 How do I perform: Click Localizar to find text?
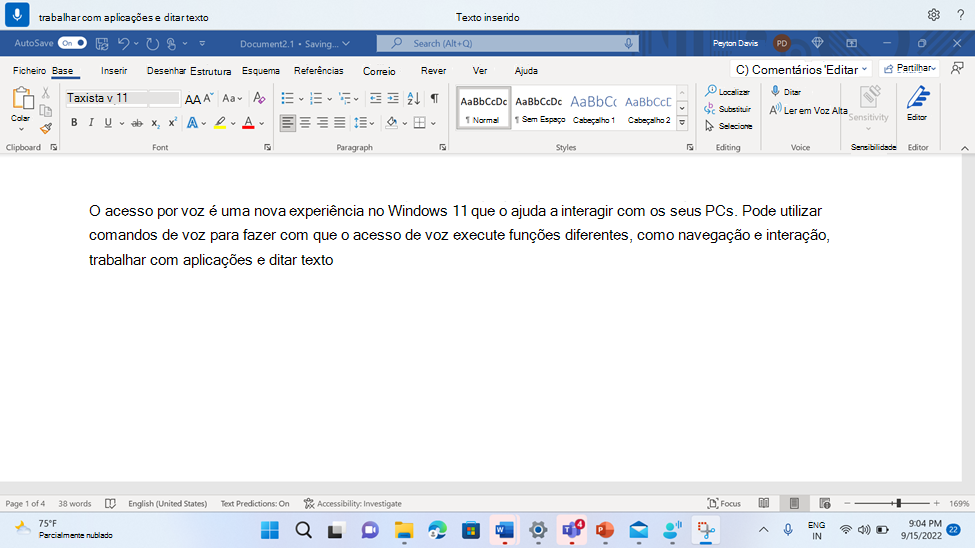coord(728,91)
